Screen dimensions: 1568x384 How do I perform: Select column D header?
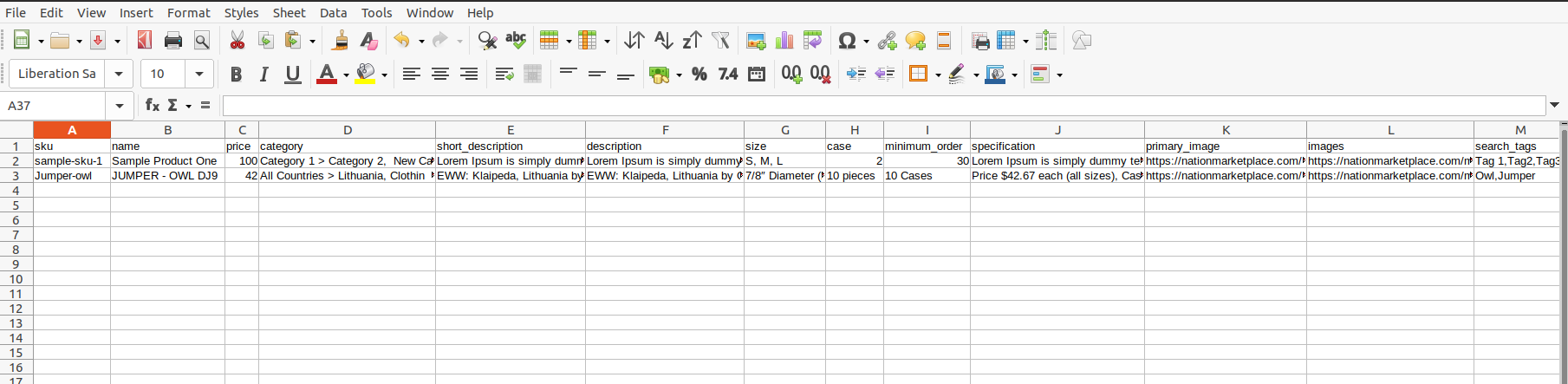coord(347,130)
